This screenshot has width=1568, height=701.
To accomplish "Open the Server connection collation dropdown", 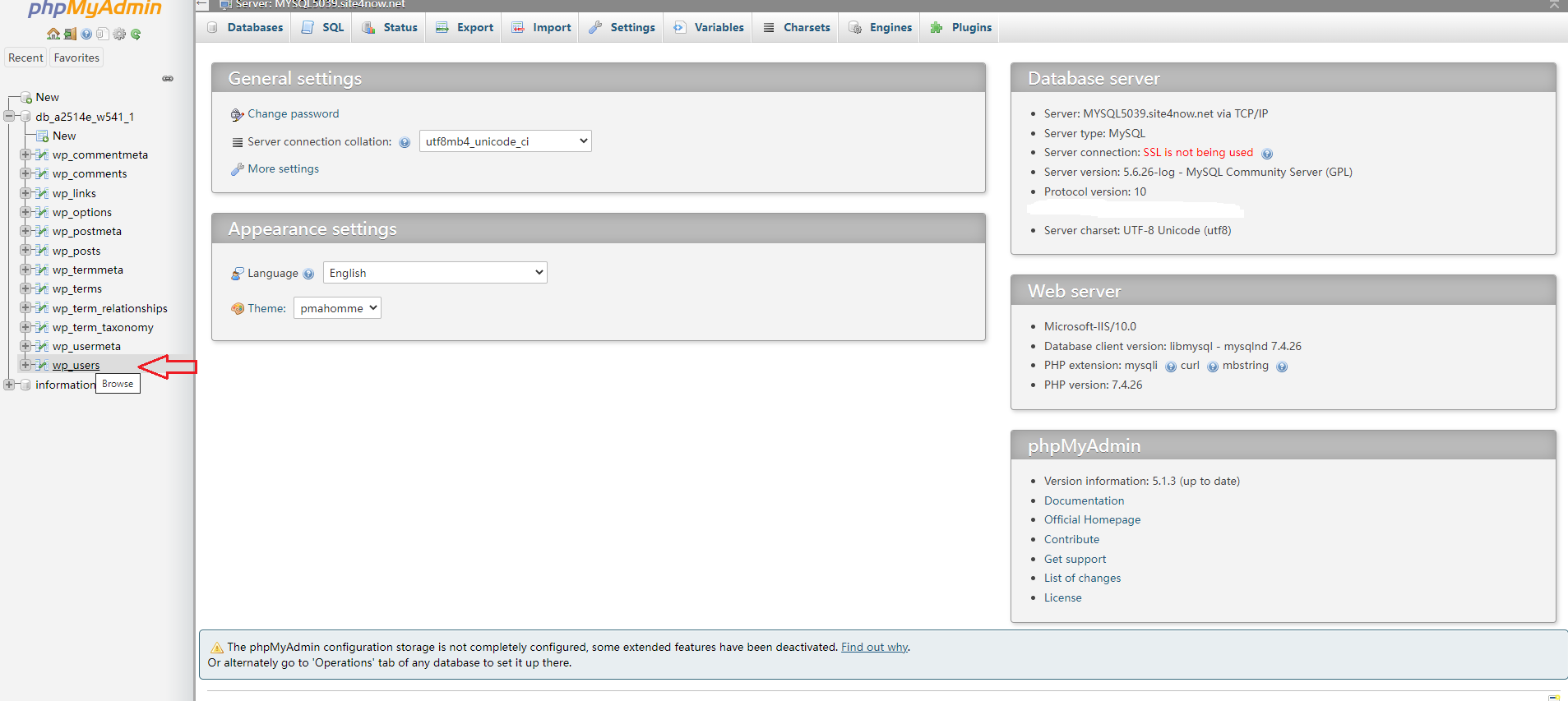I will (505, 141).
